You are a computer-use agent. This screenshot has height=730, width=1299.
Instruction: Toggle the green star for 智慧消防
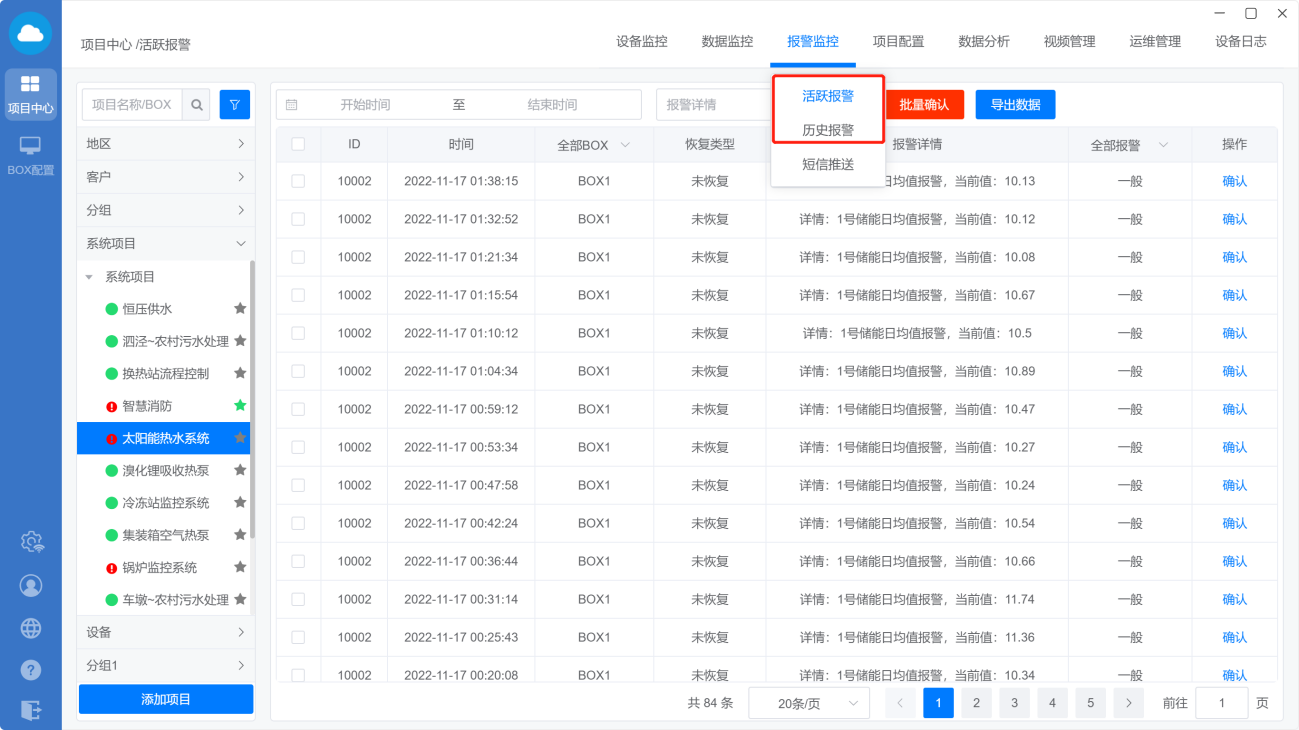click(x=240, y=405)
